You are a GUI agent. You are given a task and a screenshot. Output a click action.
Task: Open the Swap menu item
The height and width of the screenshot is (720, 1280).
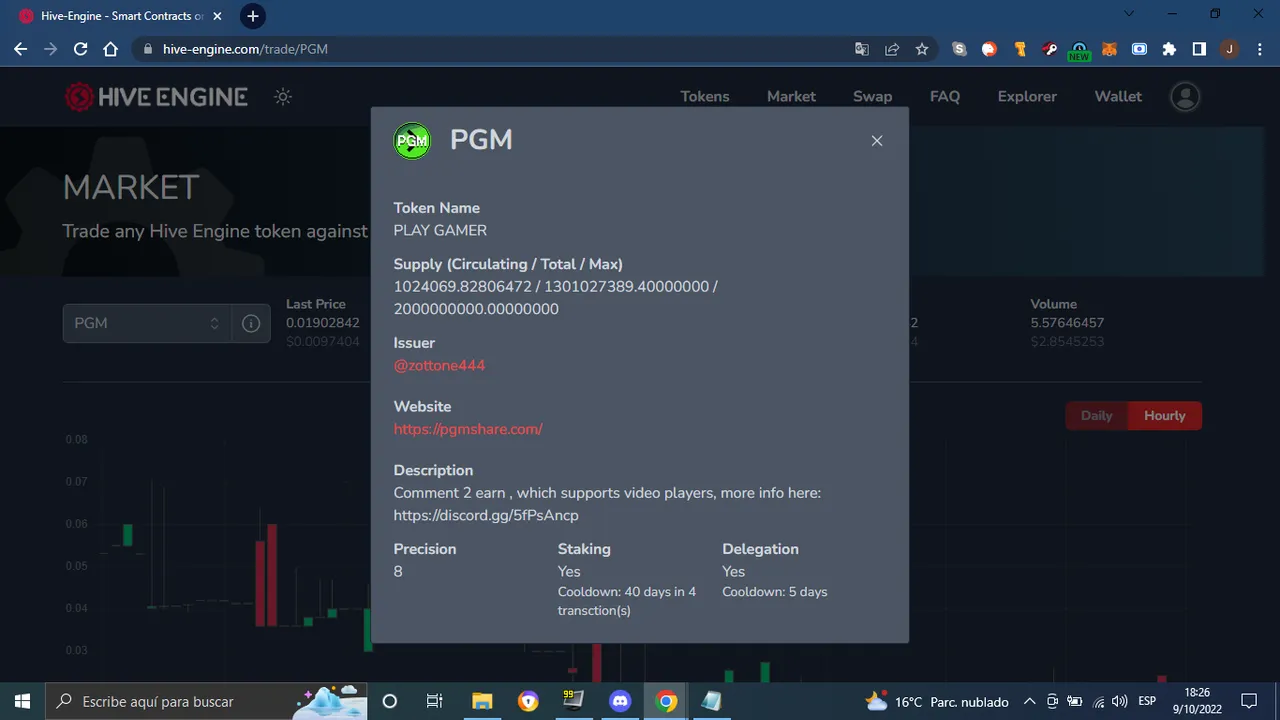click(872, 97)
